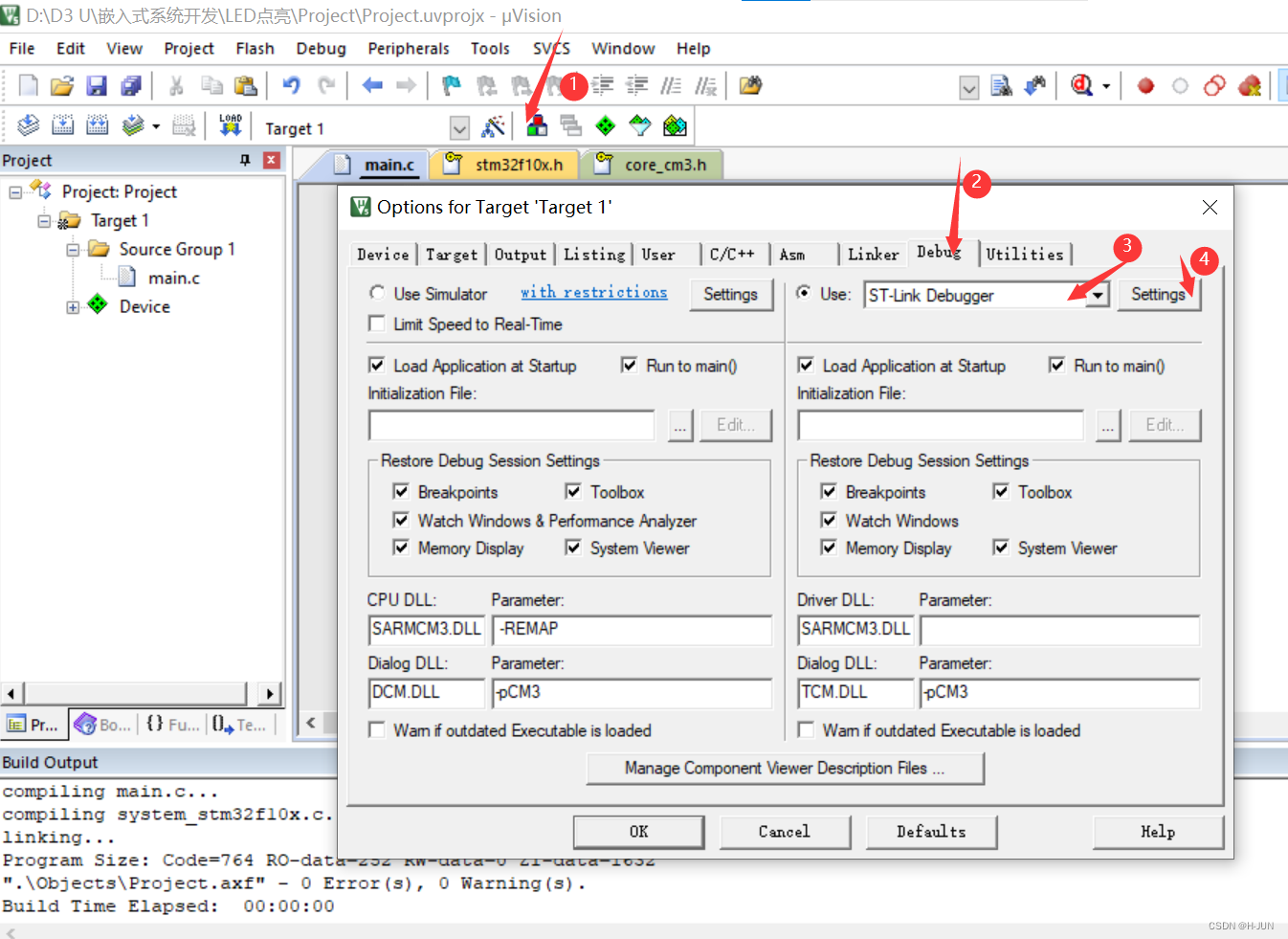Click the Open file folder icon
Image resolution: width=1288 pixels, height=939 pixels.
pyautogui.click(x=62, y=86)
